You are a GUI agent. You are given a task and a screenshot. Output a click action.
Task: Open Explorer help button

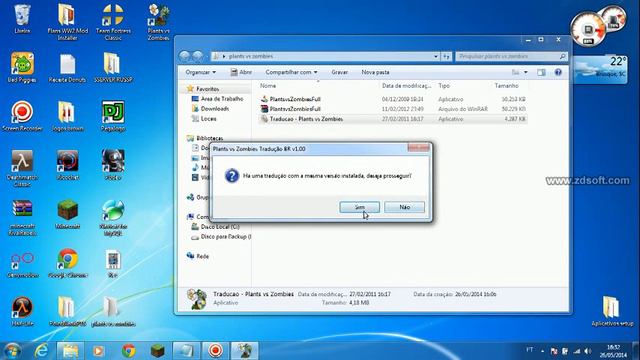coord(558,72)
